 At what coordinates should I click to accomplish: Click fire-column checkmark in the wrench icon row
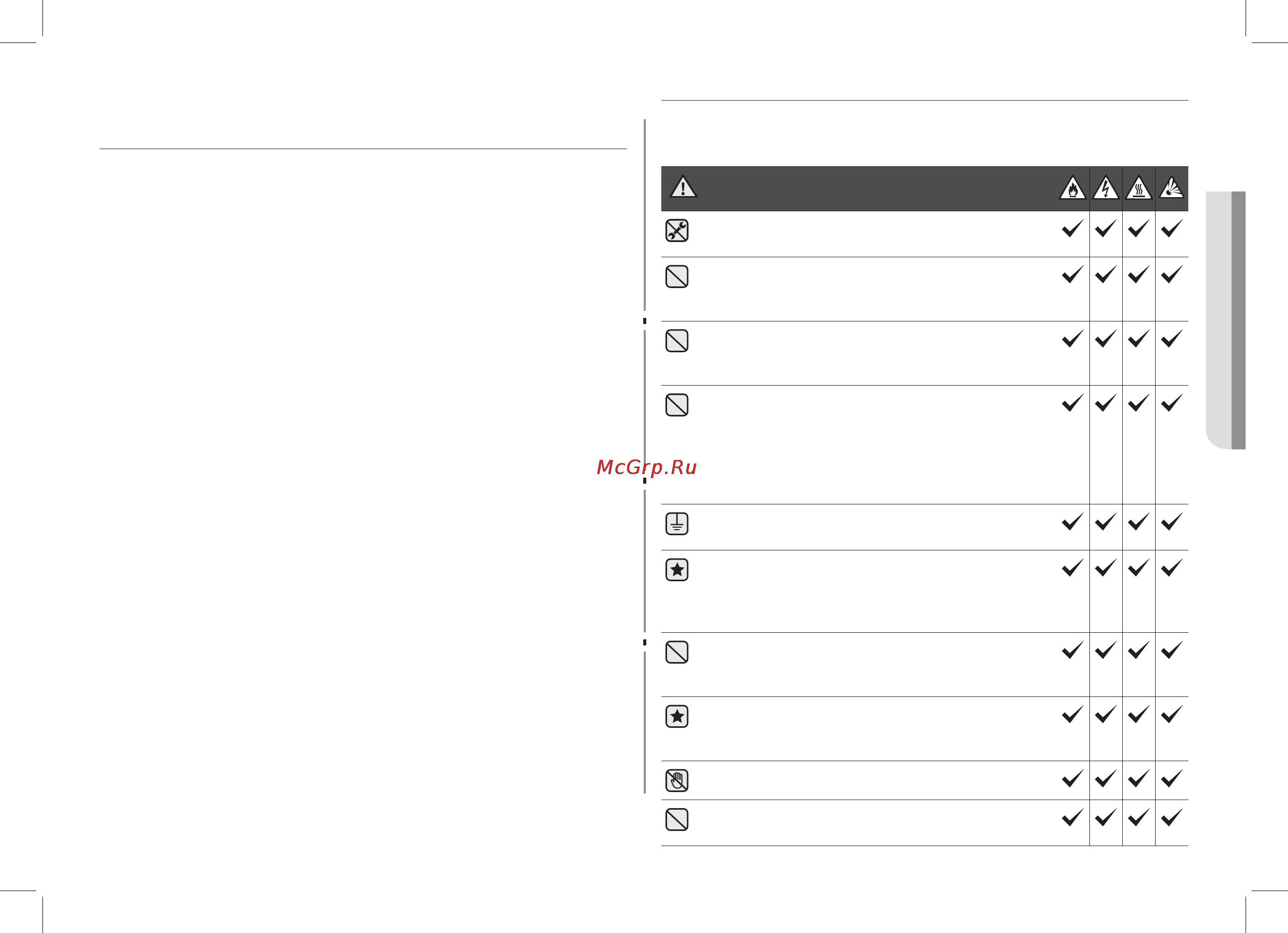pyautogui.click(x=1073, y=228)
